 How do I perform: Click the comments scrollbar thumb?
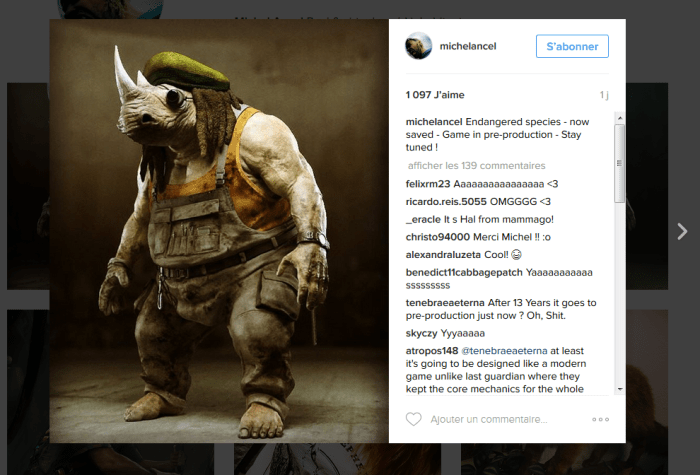click(619, 163)
